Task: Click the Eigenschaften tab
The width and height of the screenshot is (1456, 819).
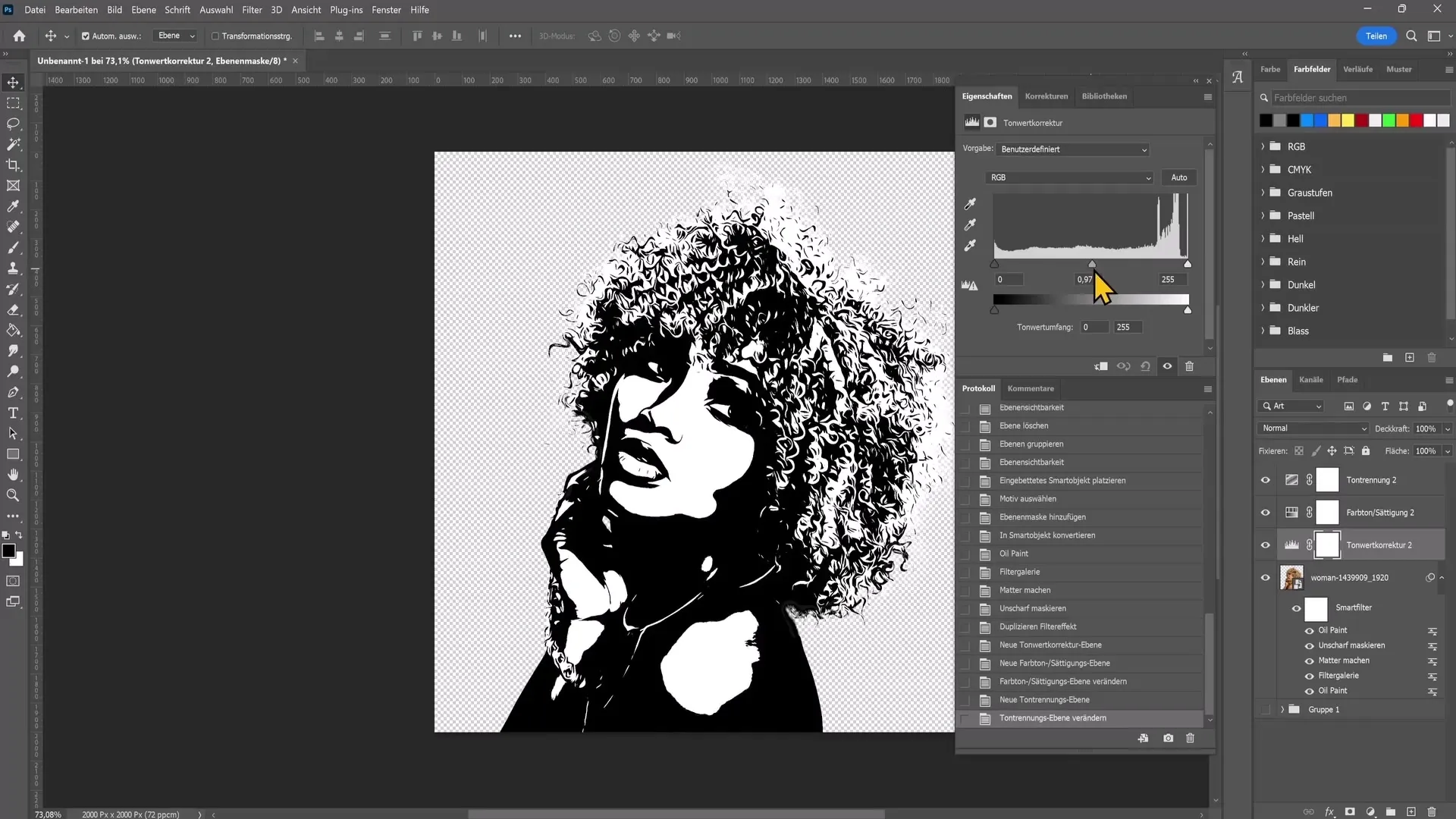Action: pos(987,96)
